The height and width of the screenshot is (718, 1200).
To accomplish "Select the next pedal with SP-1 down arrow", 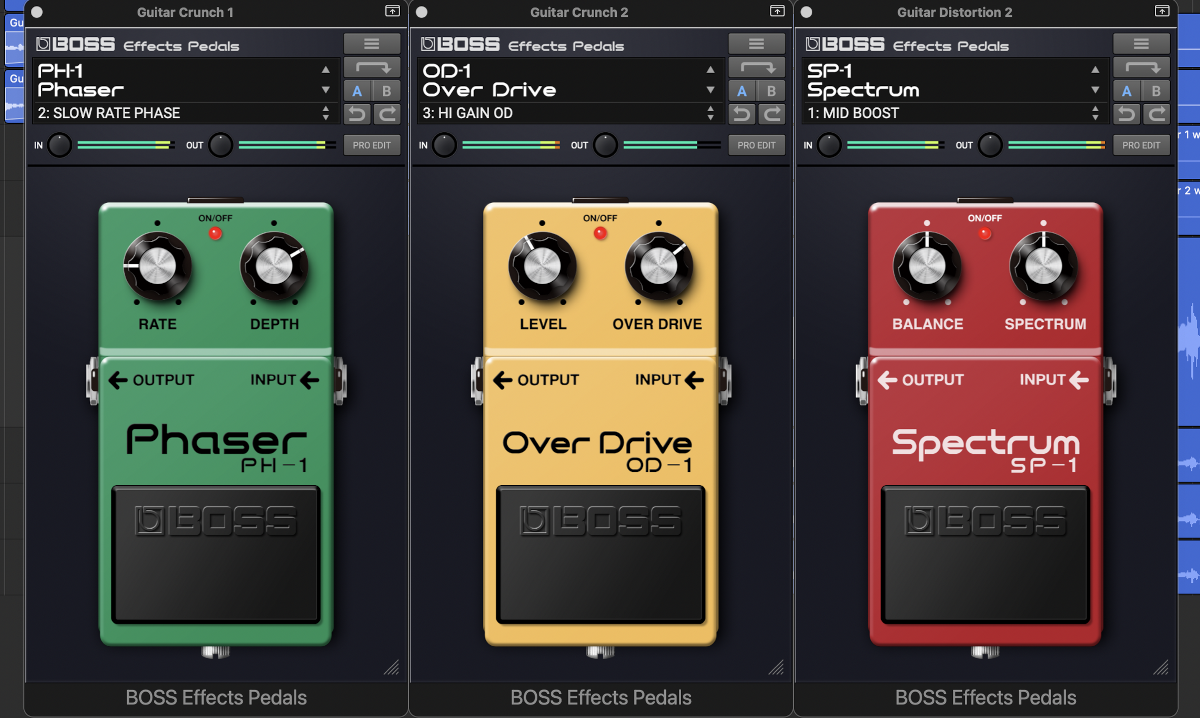I will [1095, 90].
